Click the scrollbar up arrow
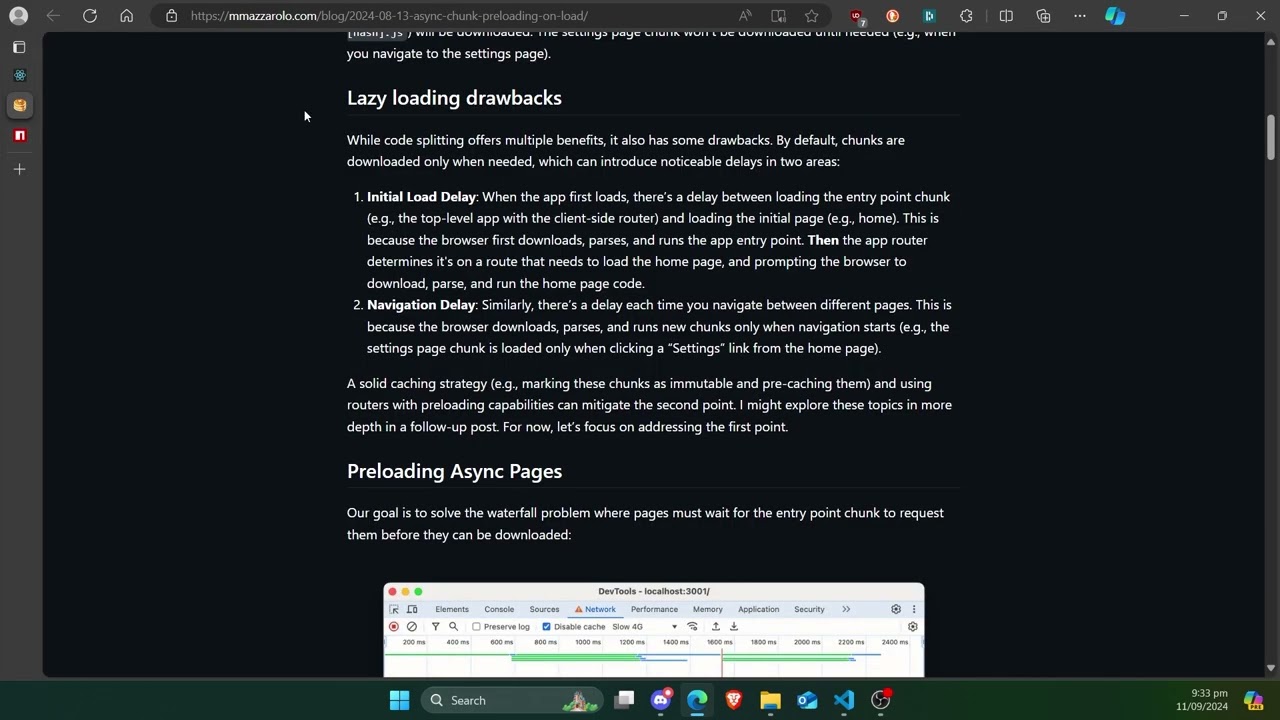Viewport: 1280px width, 720px height. [1271, 41]
